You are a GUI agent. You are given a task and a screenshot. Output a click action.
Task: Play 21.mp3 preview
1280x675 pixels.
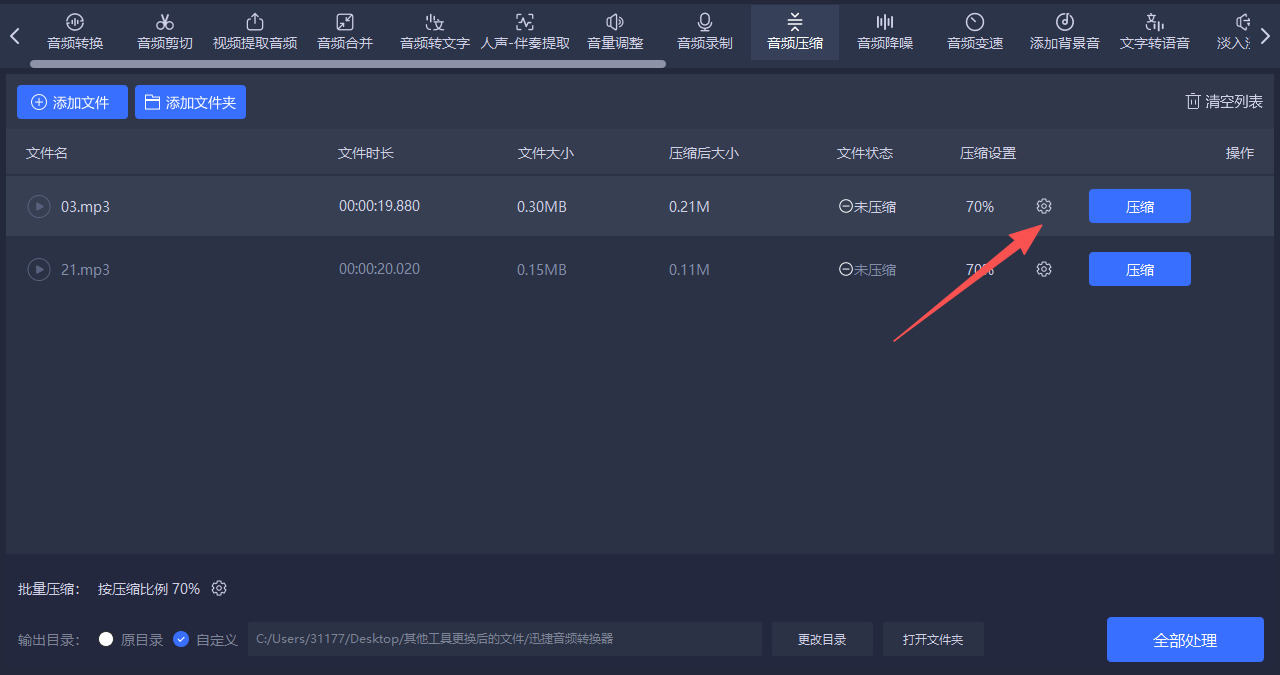pyautogui.click(x=38, y=269)
